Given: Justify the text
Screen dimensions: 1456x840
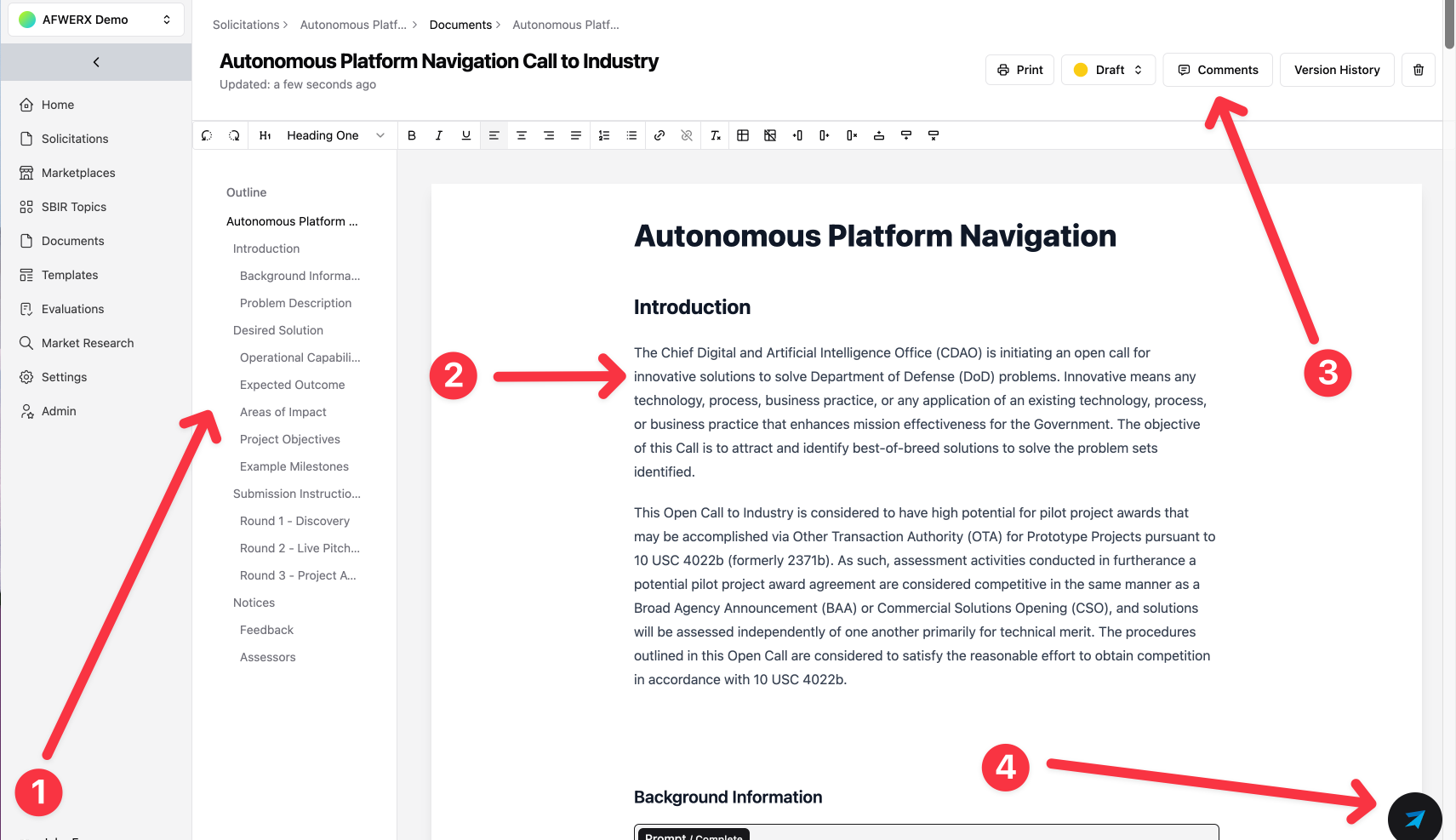Looking at the screenshot, I should [x=576, y=135].
